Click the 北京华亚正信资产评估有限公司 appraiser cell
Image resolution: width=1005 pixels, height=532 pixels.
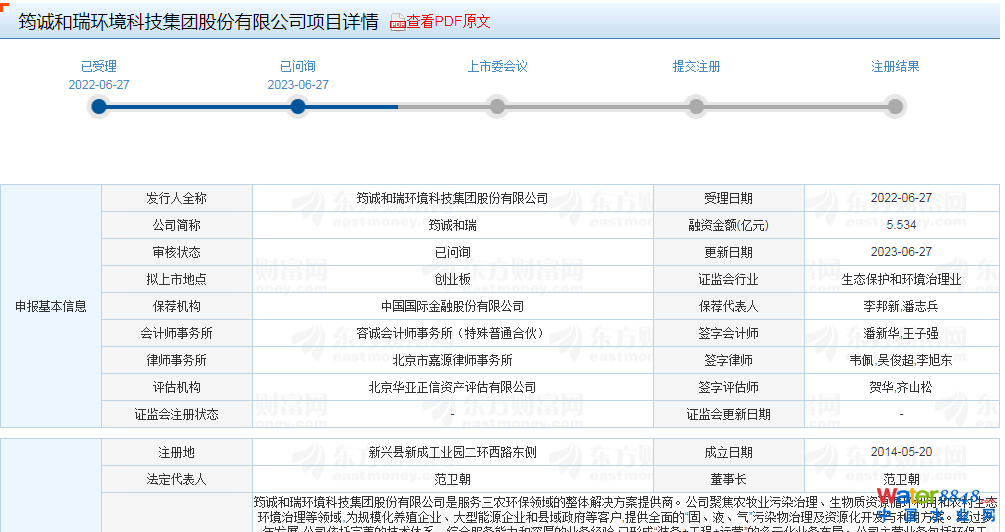tap(452, 388)
